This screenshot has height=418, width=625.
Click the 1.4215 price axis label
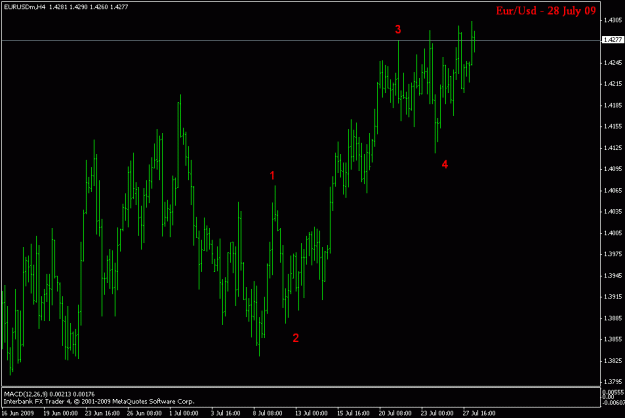click(613, 84)
